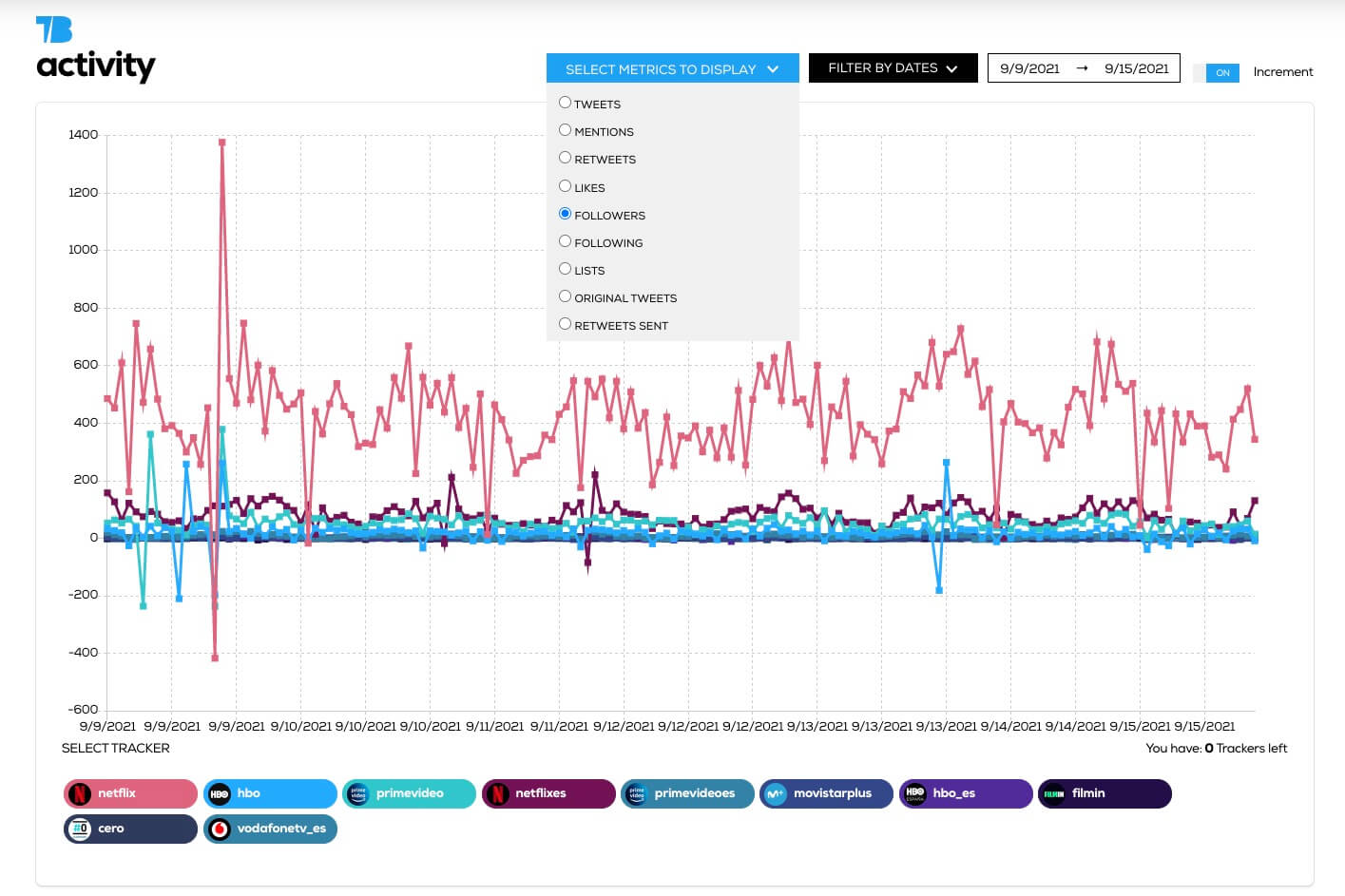Click the 'SELECT TRACKER' label
Image resolution: width=1345 pixels, height=896 pixels.
[116, 748]
